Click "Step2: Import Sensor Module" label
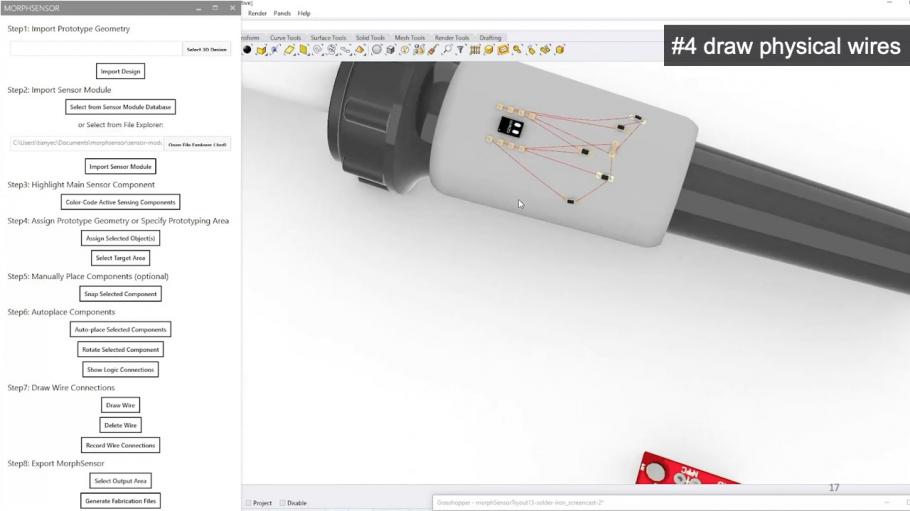 point(59,90)
